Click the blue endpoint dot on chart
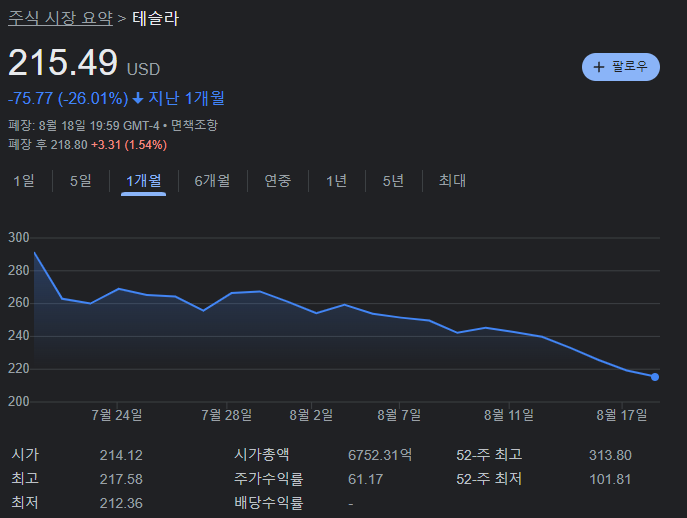 tap(655, 377)
